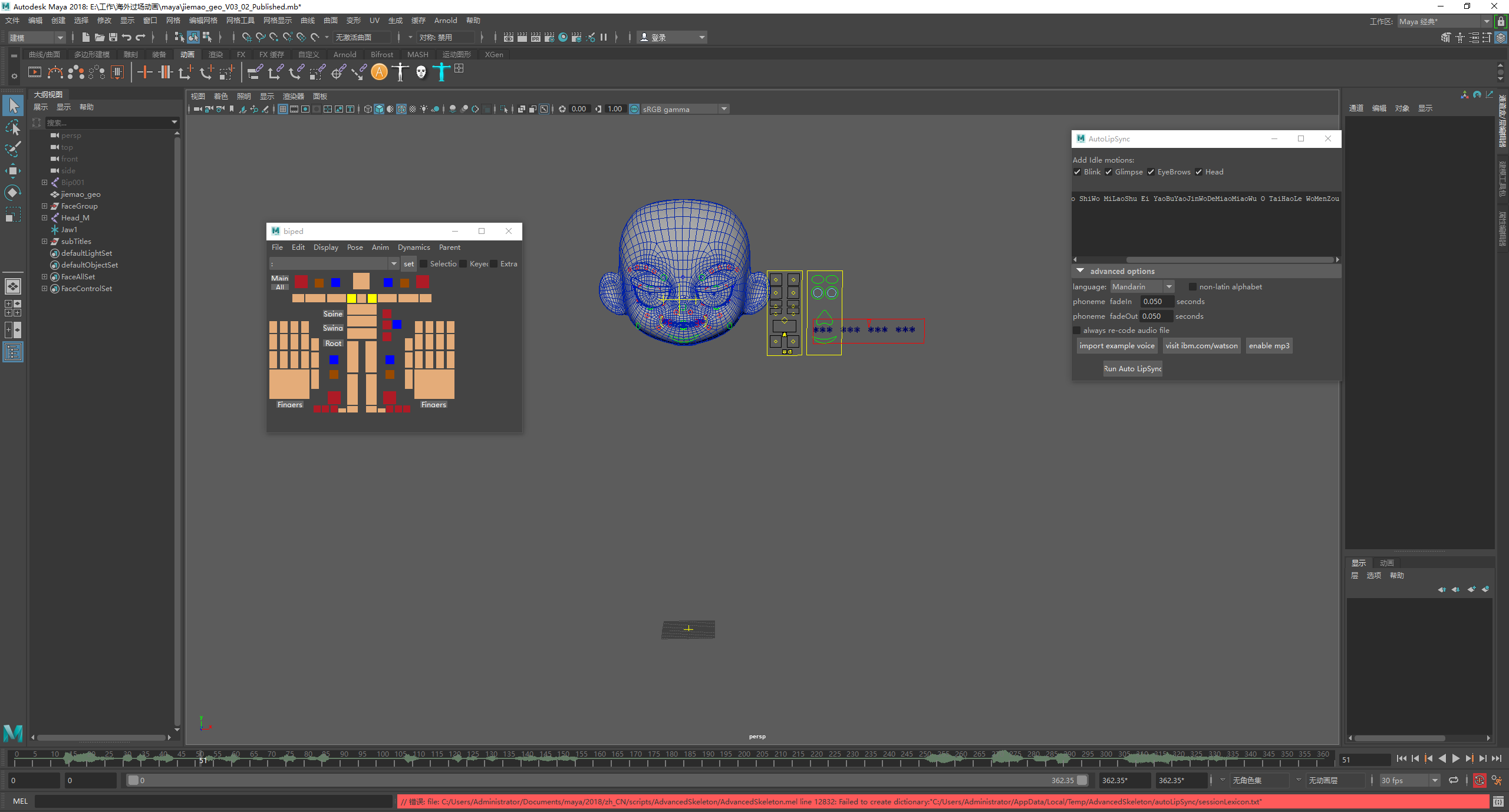The width and height of the screenshot is (1509, 812).
Task: Switch to the XGen shelf tab
Action: (494, 54)
